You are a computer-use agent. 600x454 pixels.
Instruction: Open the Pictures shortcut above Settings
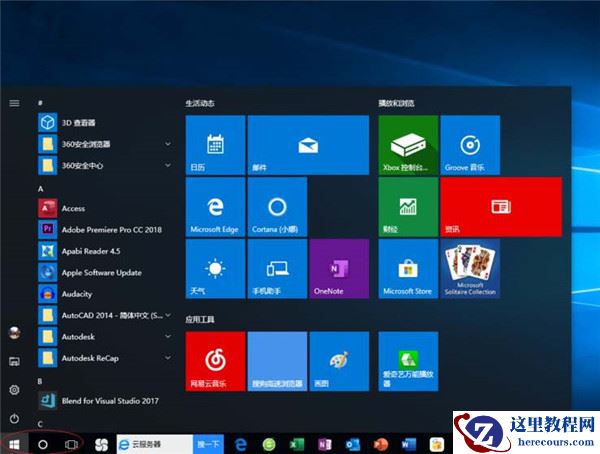(14, 361)
